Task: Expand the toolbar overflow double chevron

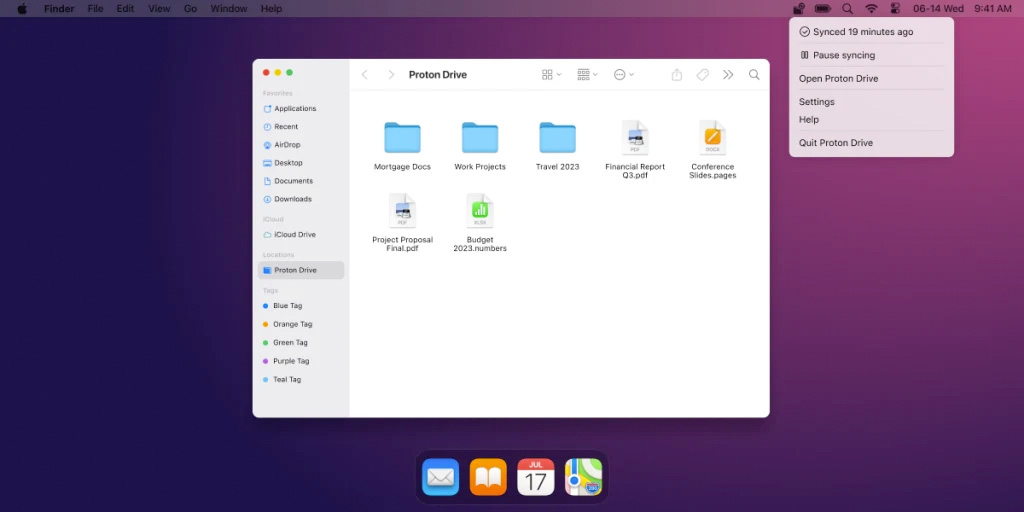Action: coord(728,75)
